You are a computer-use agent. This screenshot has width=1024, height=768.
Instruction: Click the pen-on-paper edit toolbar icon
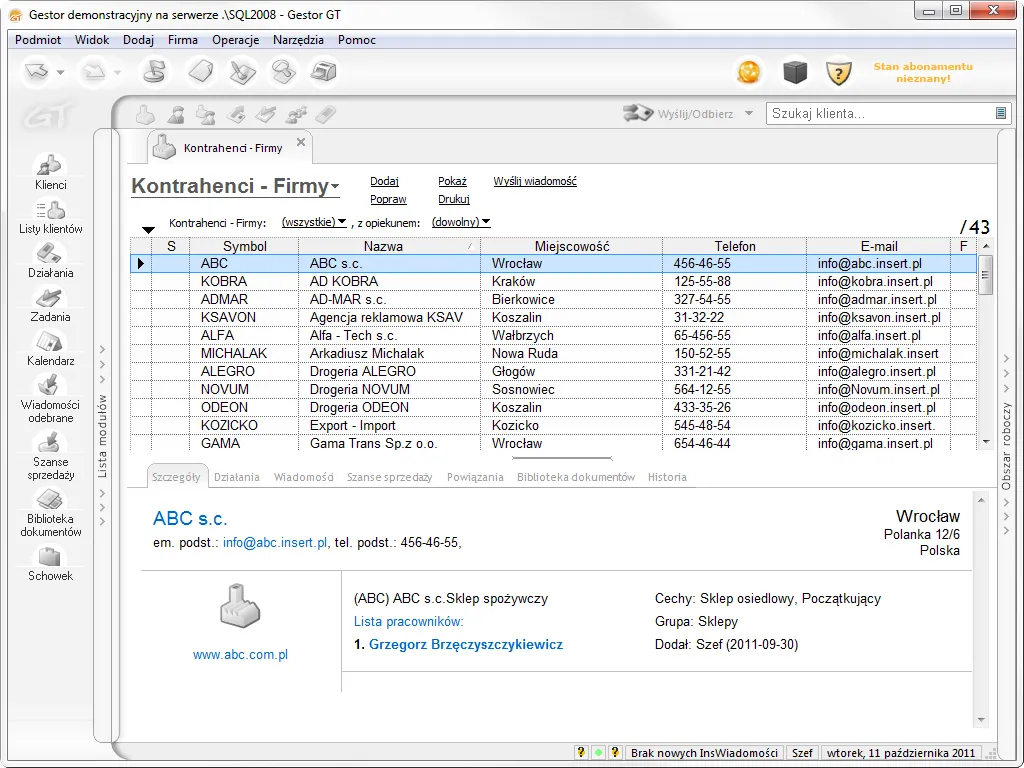pos(242,72)
